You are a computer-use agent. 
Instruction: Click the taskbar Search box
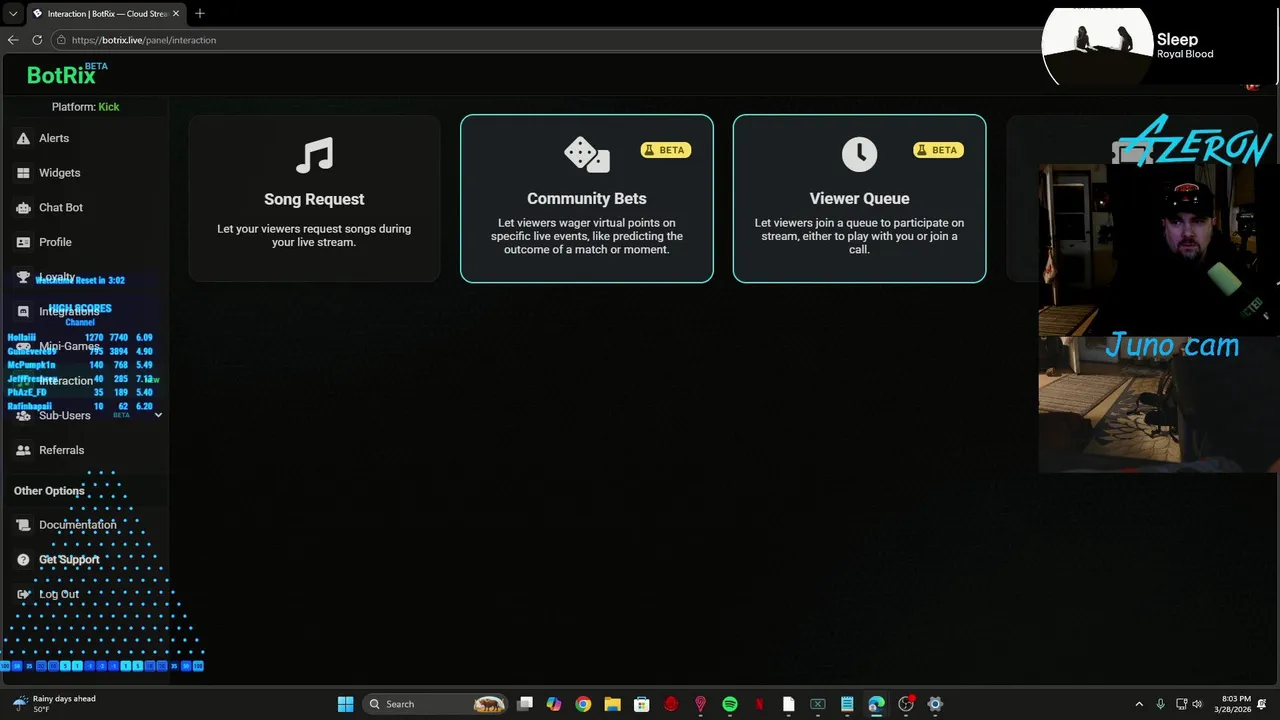coord(435,704)
